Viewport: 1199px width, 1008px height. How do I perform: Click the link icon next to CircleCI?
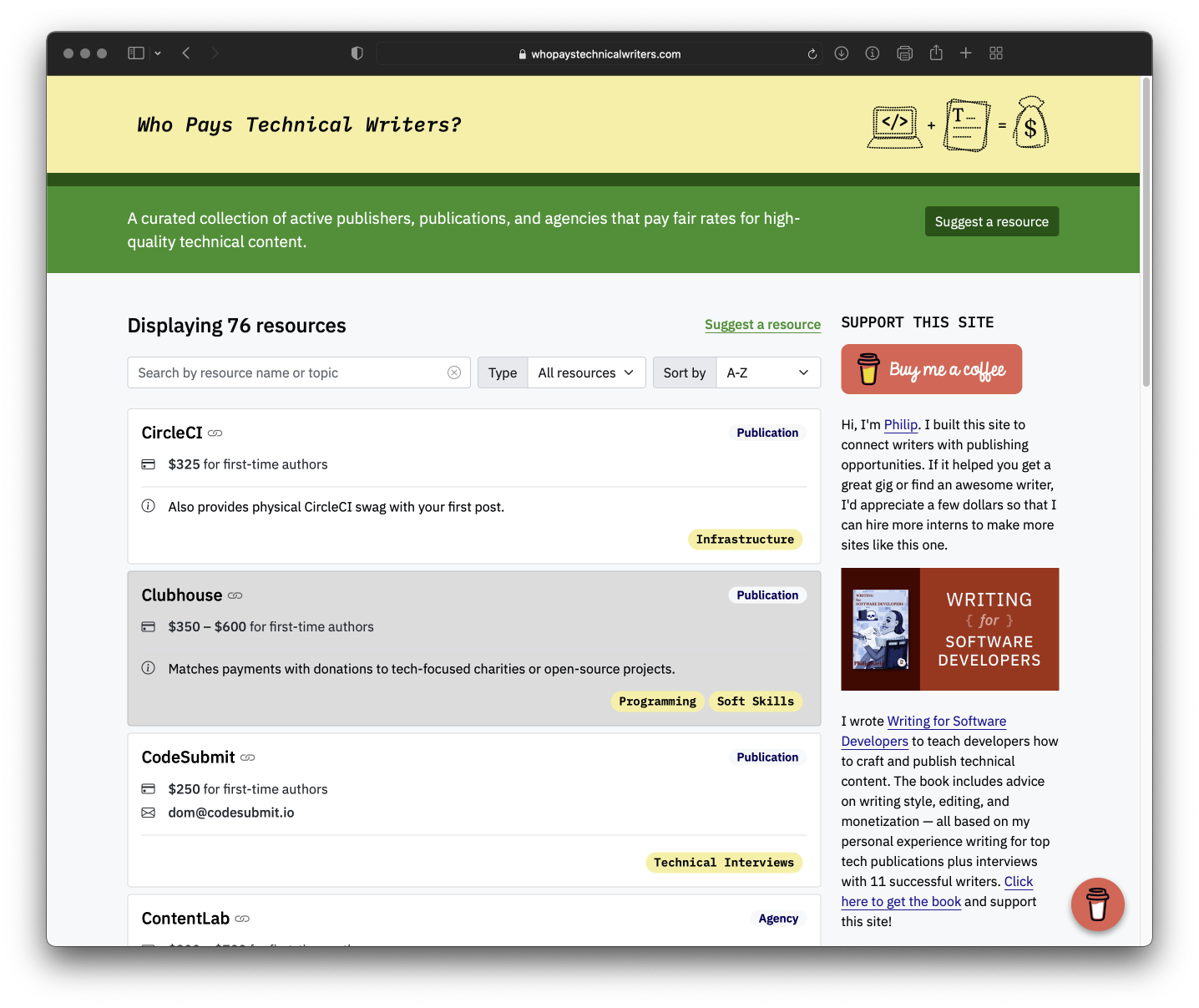(x=215, y=433)
